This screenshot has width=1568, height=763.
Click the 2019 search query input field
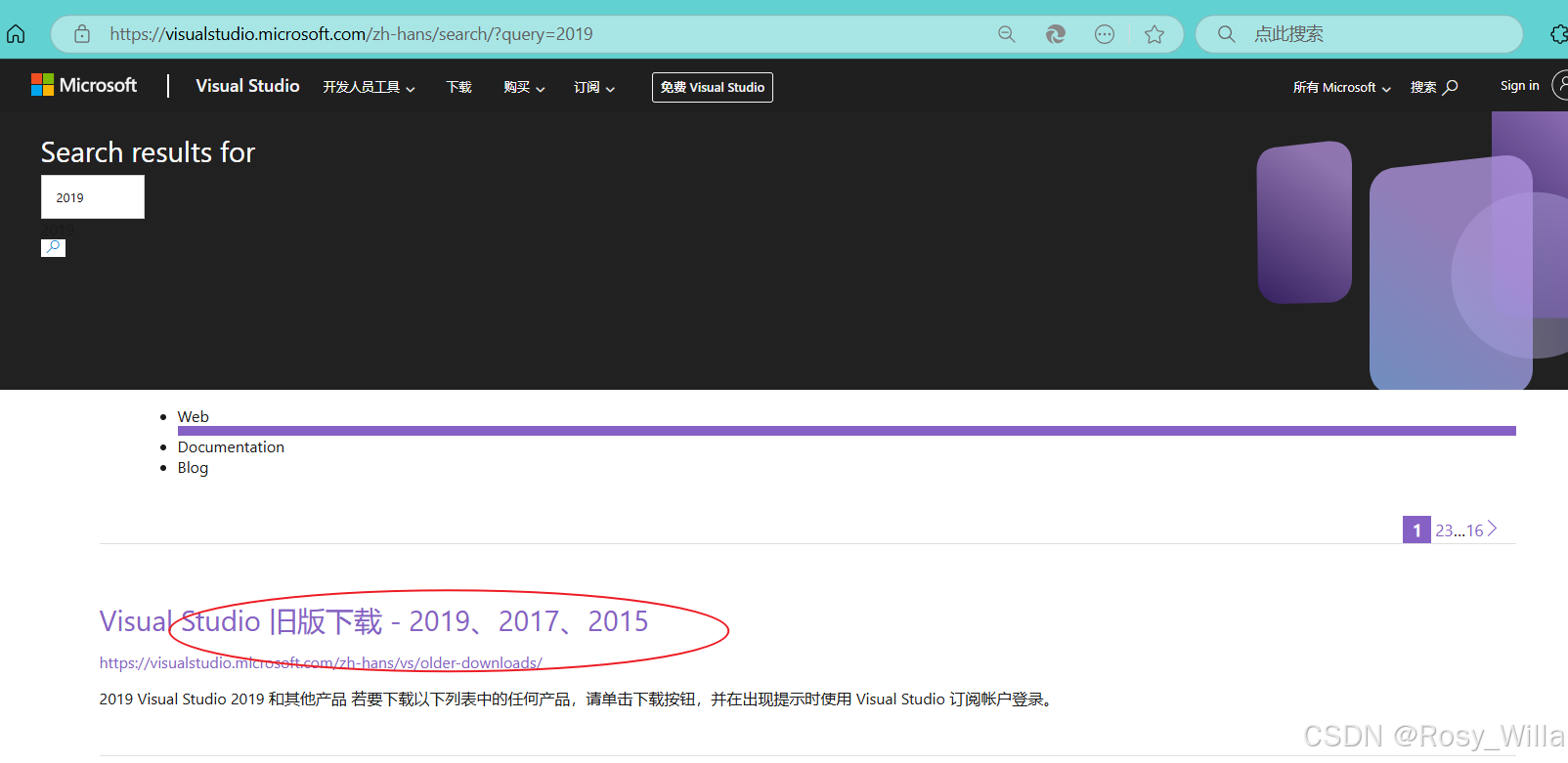(93, 197)
